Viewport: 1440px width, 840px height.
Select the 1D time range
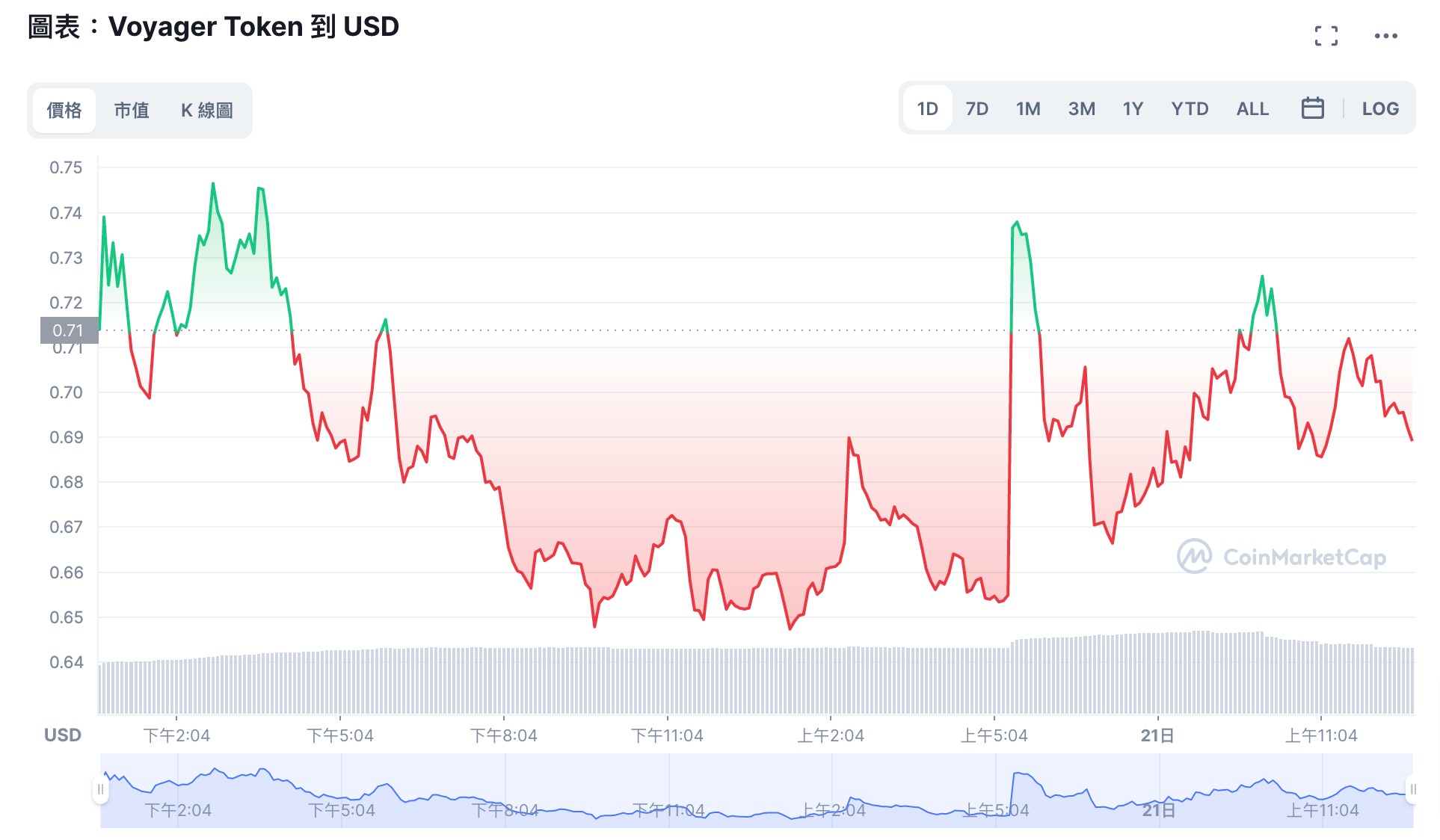pos(927,108)
